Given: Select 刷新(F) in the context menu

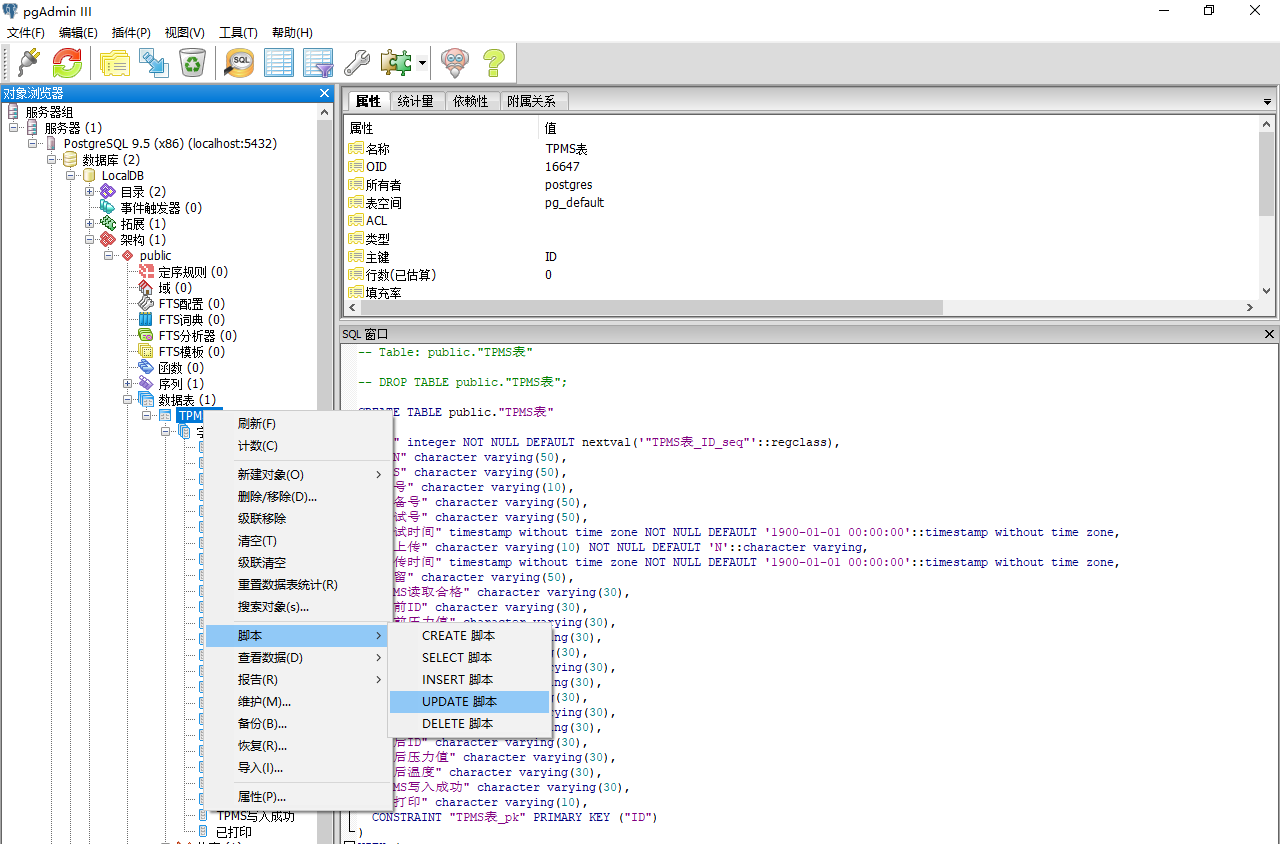Looking at the screenshot, I should (x=298, y=424).
